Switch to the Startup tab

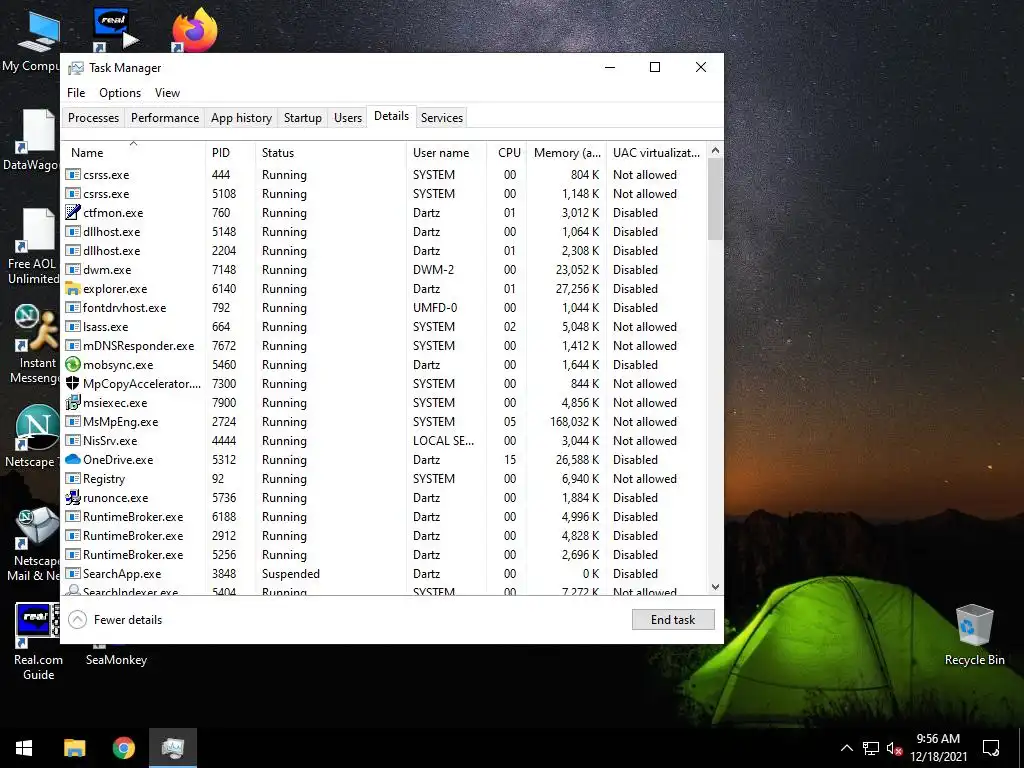coord(302,118)
